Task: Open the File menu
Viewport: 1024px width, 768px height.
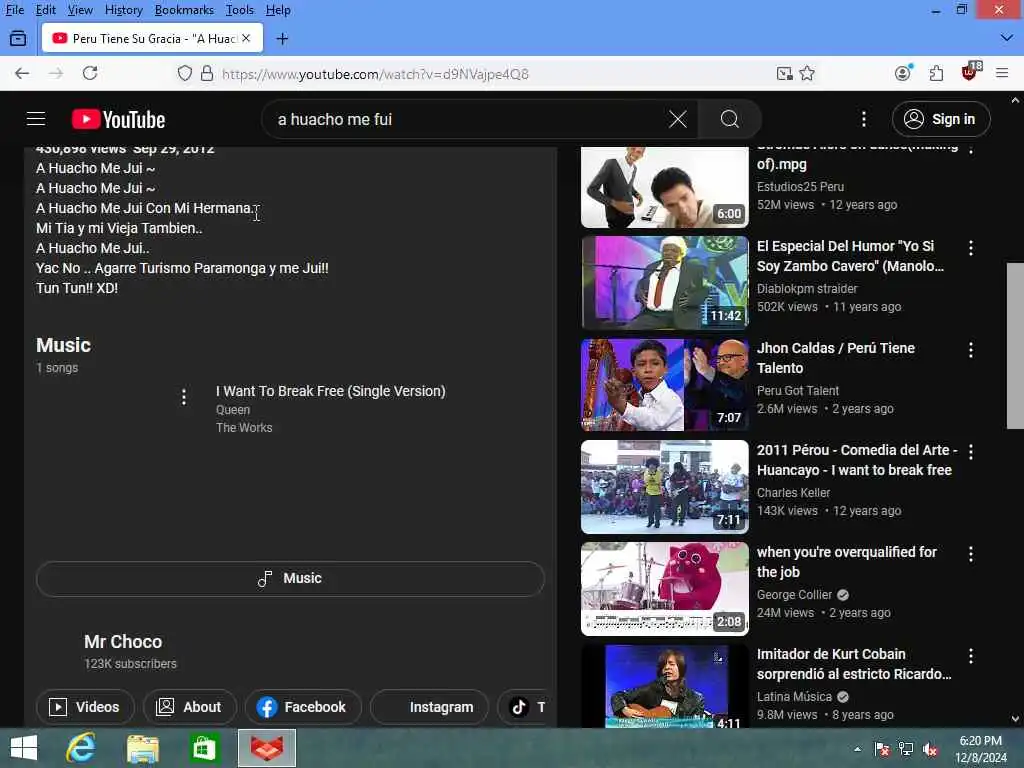Action: (x=14, y=10)
